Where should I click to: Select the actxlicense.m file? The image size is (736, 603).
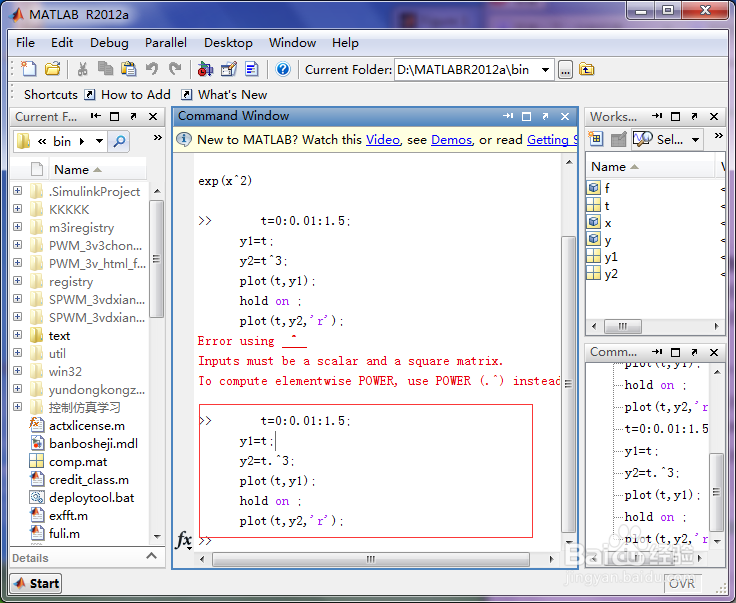tap(87, 426)
